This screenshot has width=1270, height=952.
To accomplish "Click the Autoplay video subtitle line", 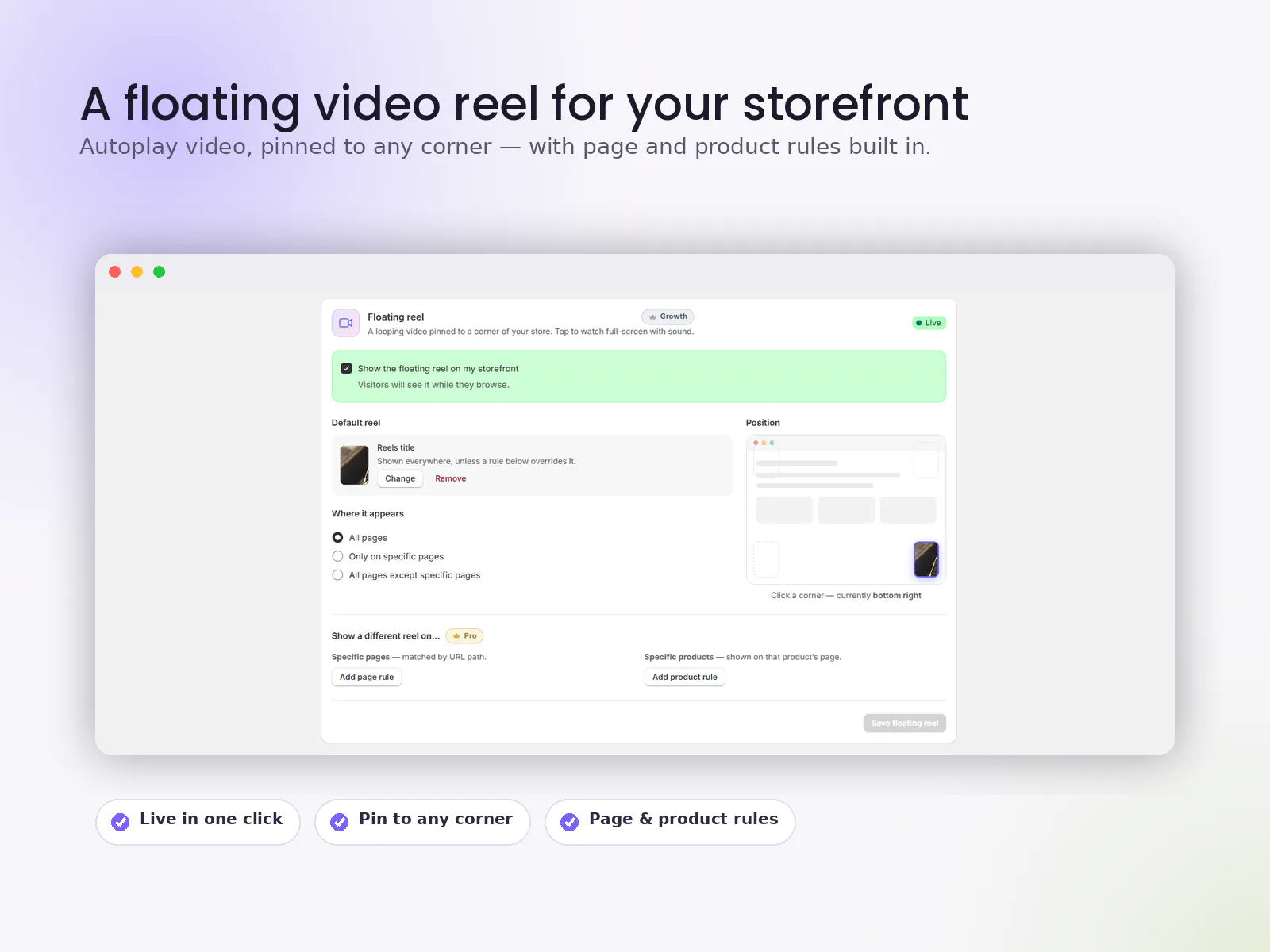I will 505,147.
